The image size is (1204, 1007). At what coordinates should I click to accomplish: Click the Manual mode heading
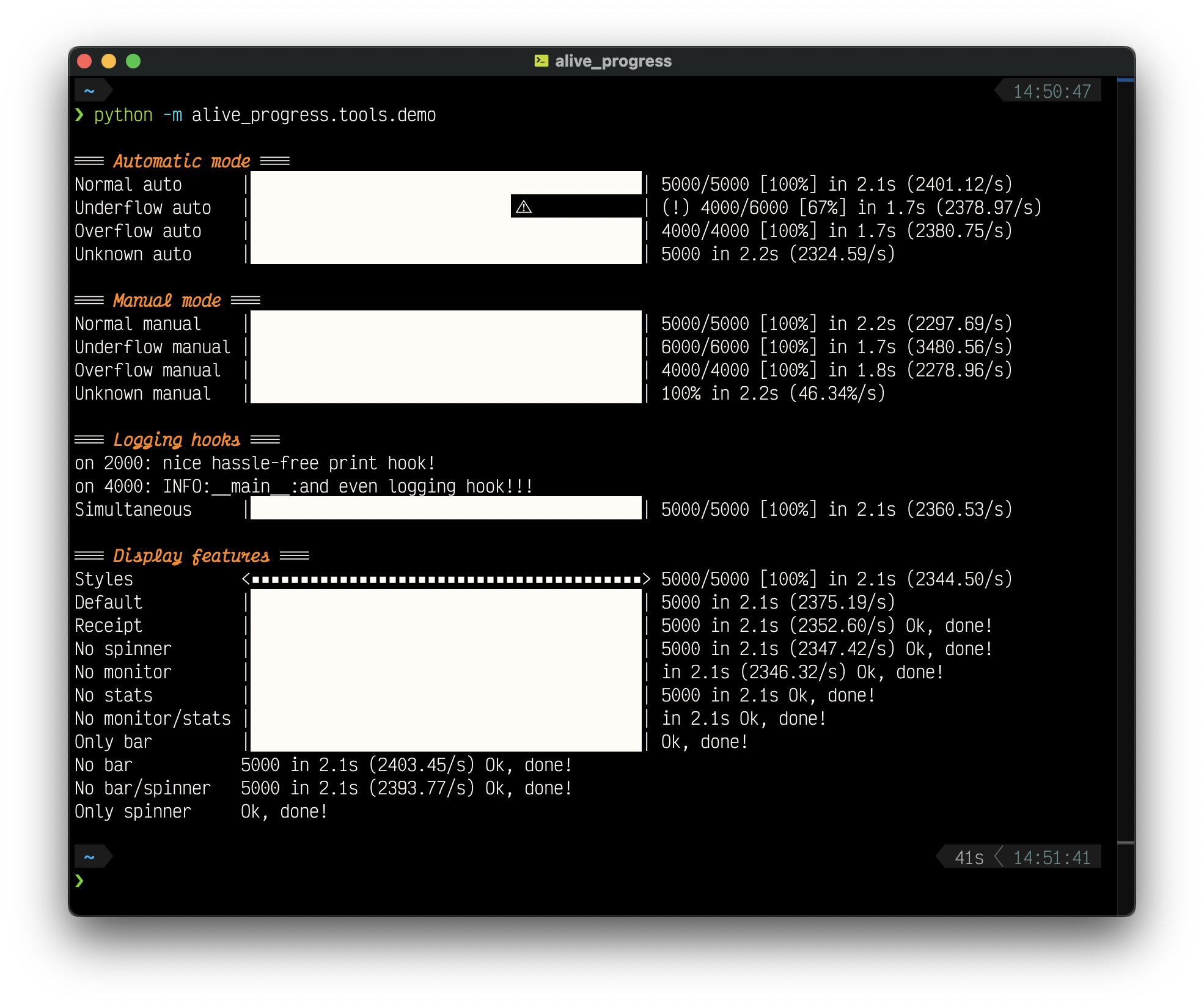[167, 300]
